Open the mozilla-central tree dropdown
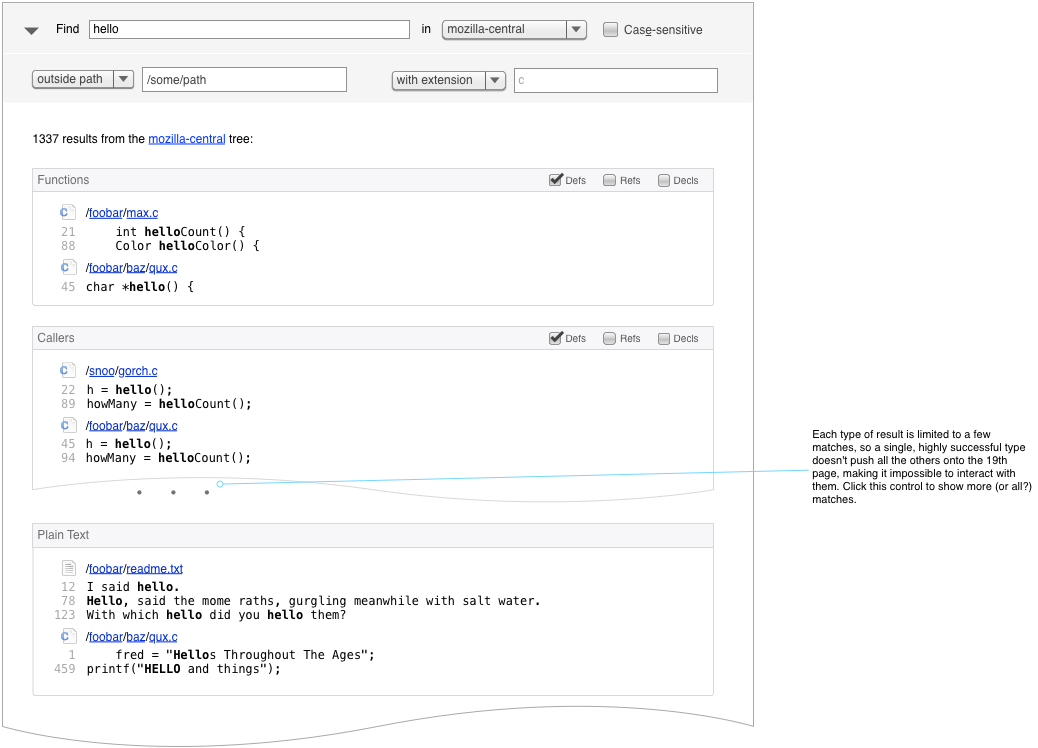This screenshot has width=1038, height=748. pos(514,29)
